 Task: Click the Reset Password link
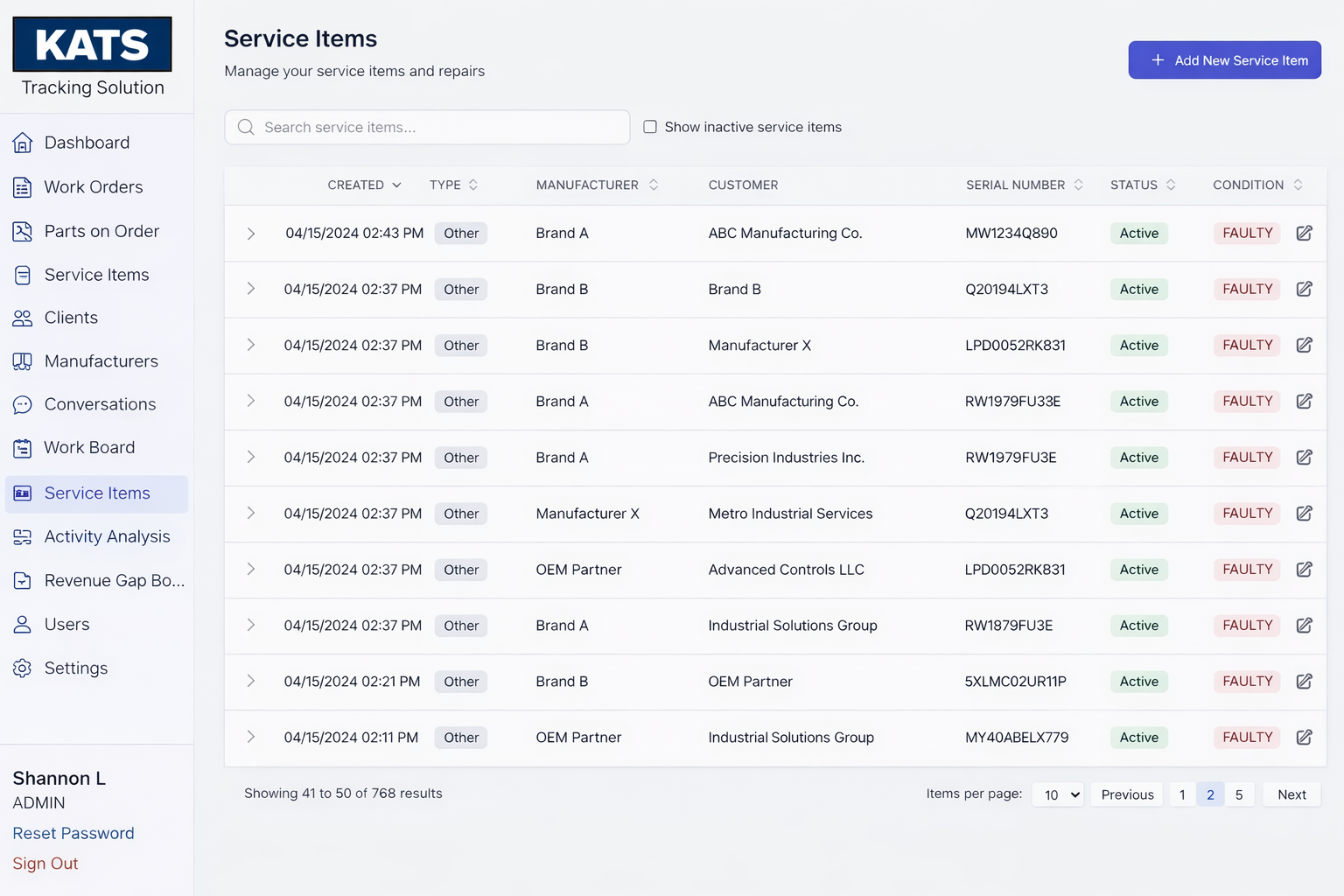pyautogui.click(x=73, y=832)
